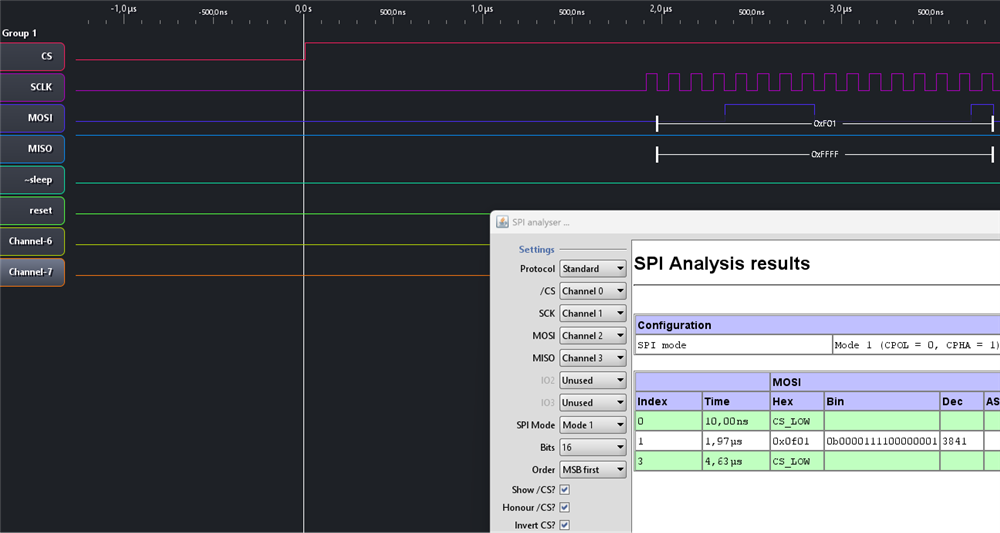Toggle the Show /CS? checkbox
The image size is (1000, 533).
pyautogui.click(x=564, y=490)
